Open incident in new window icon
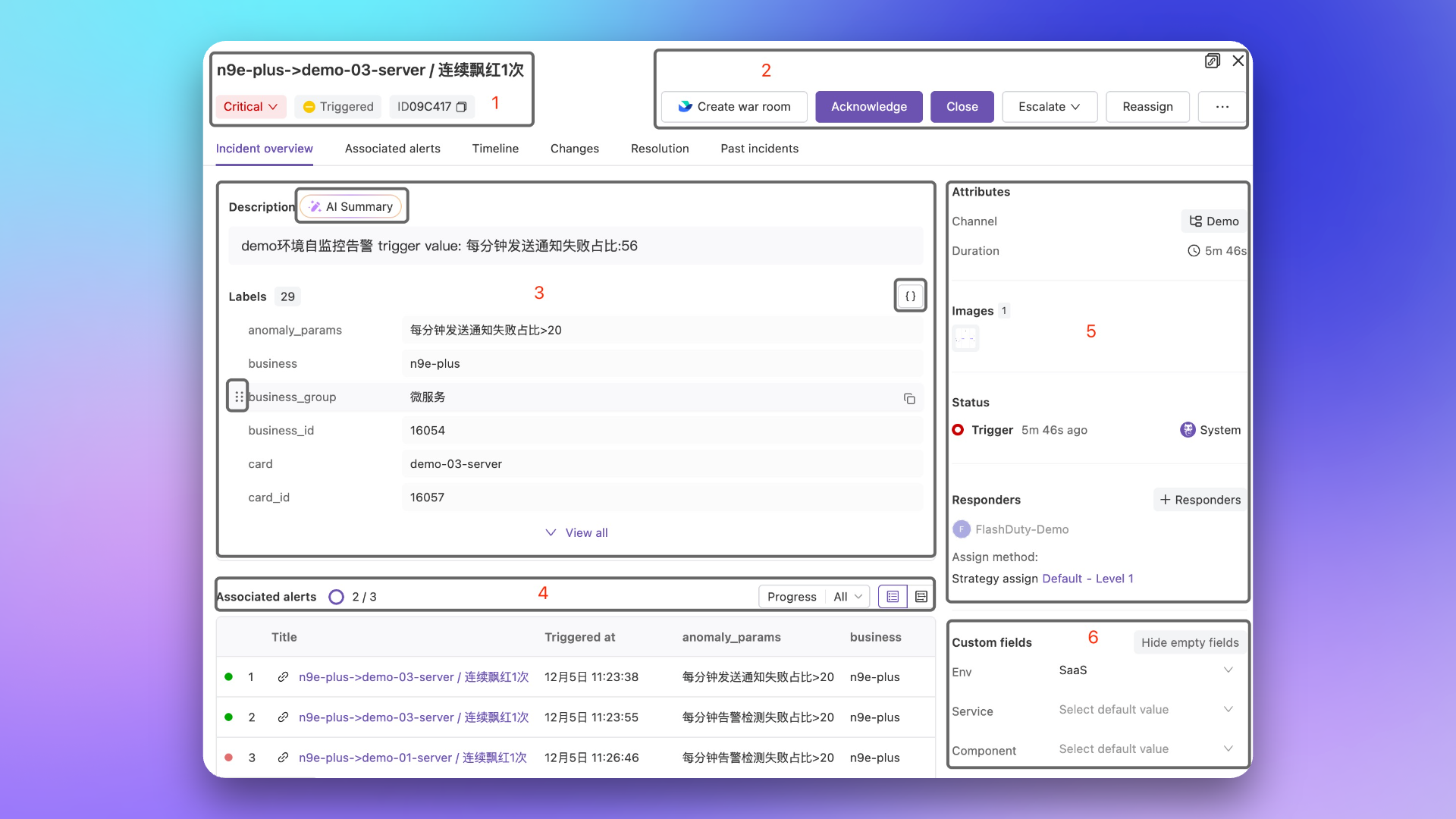The height and width of the screenshot is (819, 1456). [x=1213, y=61]
